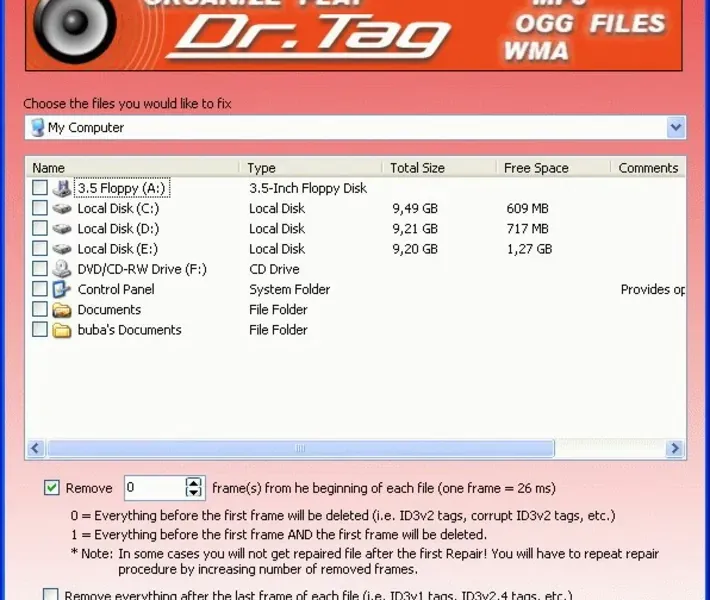Decrease the frame count with down spinner
This screenshot has height=600, width=710.
194,492
